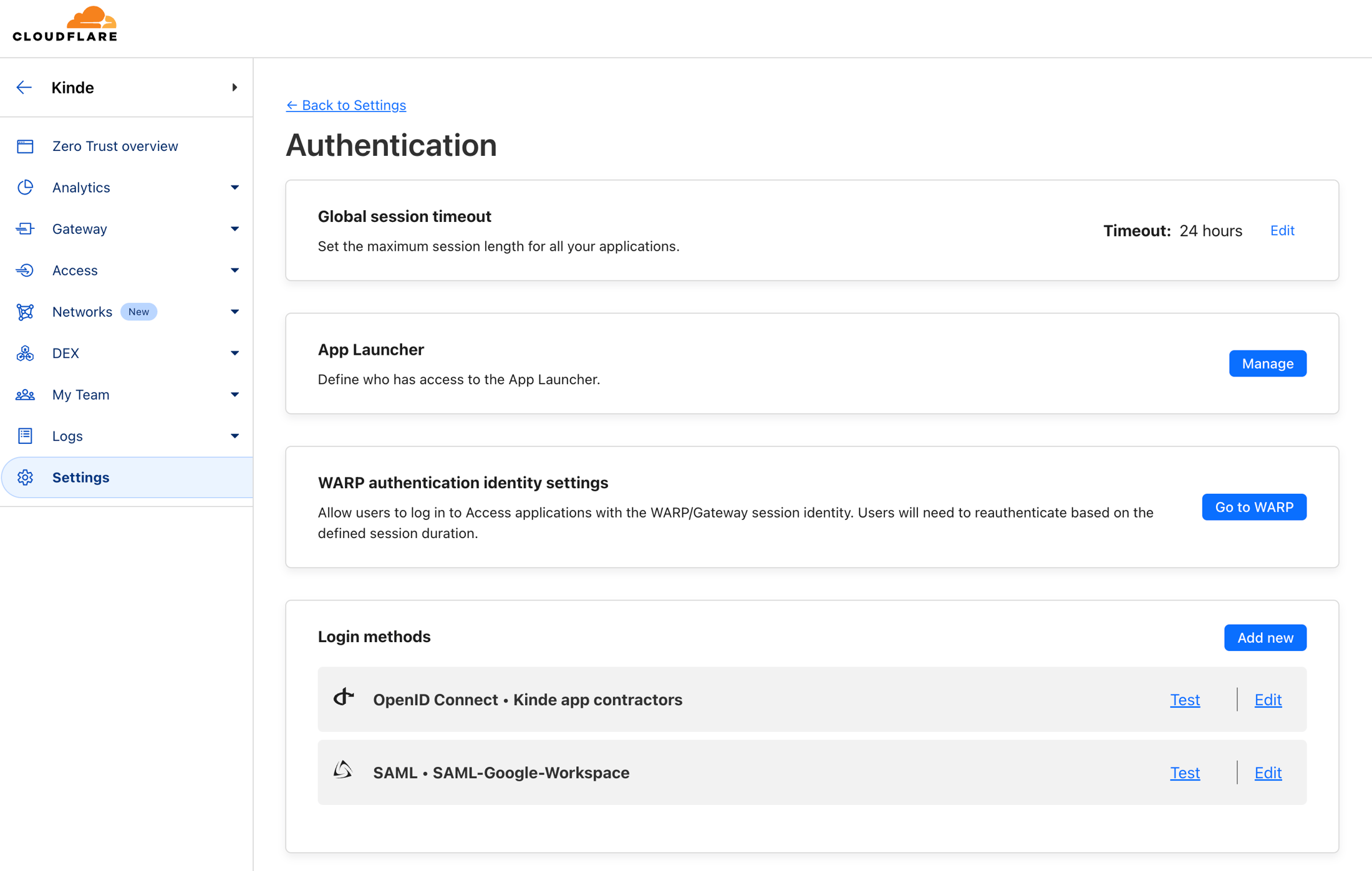This screenshot has height=871, width=1372.
Task: Click the Zero Trust overview window icon
Action: (x=25, y=146)
